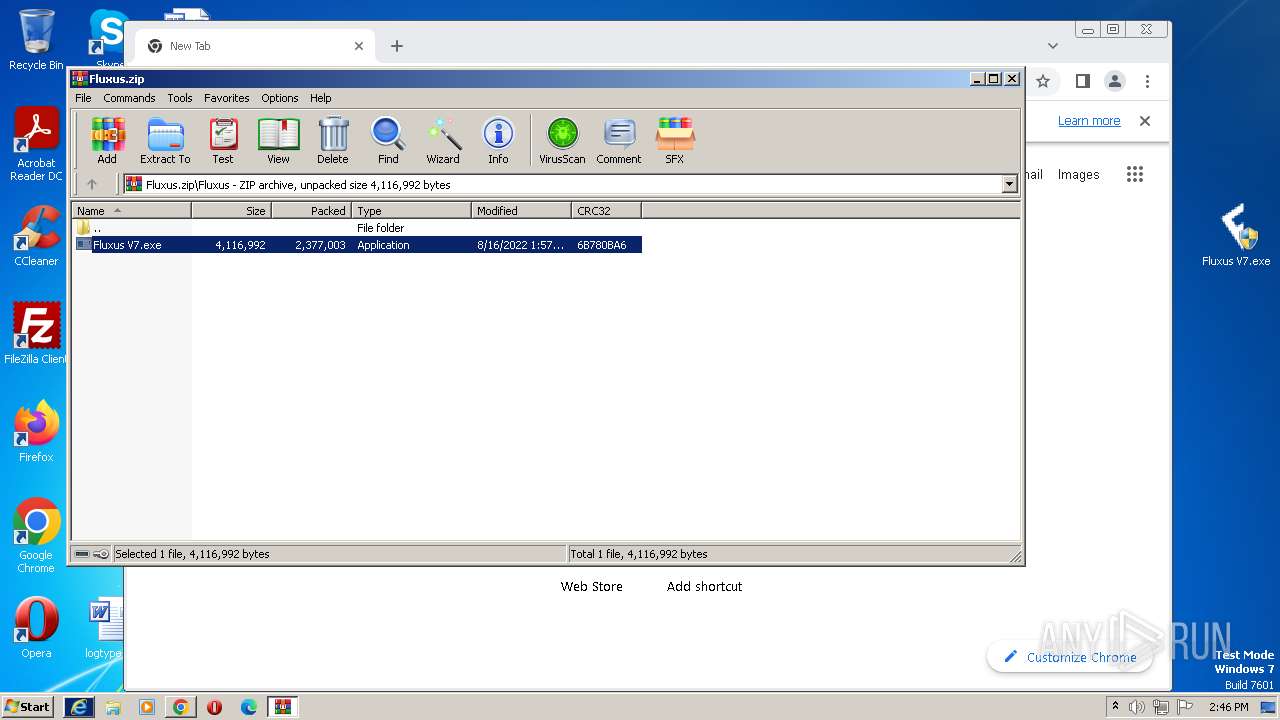
Task: Open the Windows Start menu
Action: click(27, 706)
